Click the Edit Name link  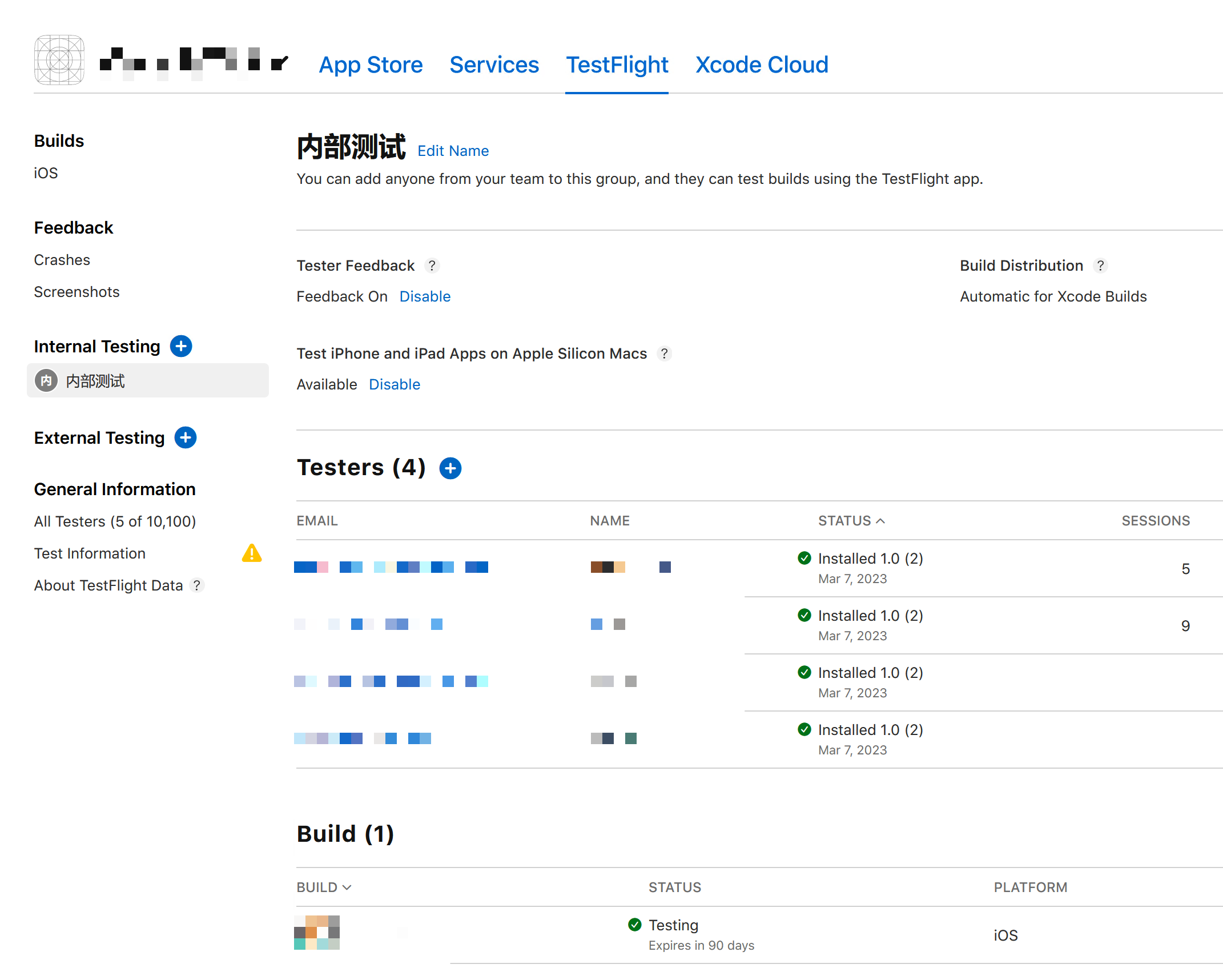coord(453,151)
